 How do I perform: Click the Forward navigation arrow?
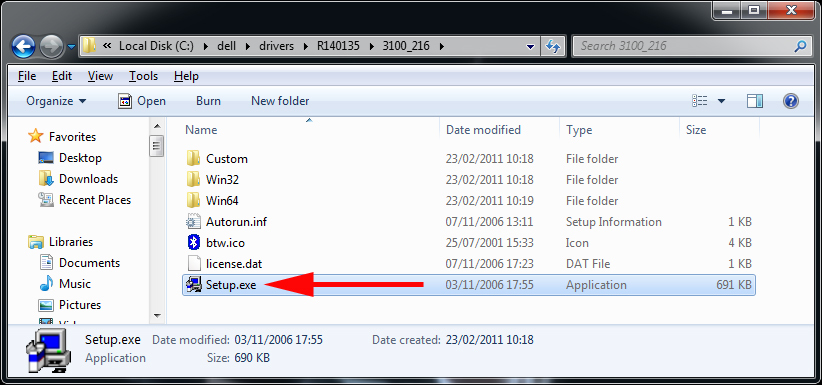51,47
